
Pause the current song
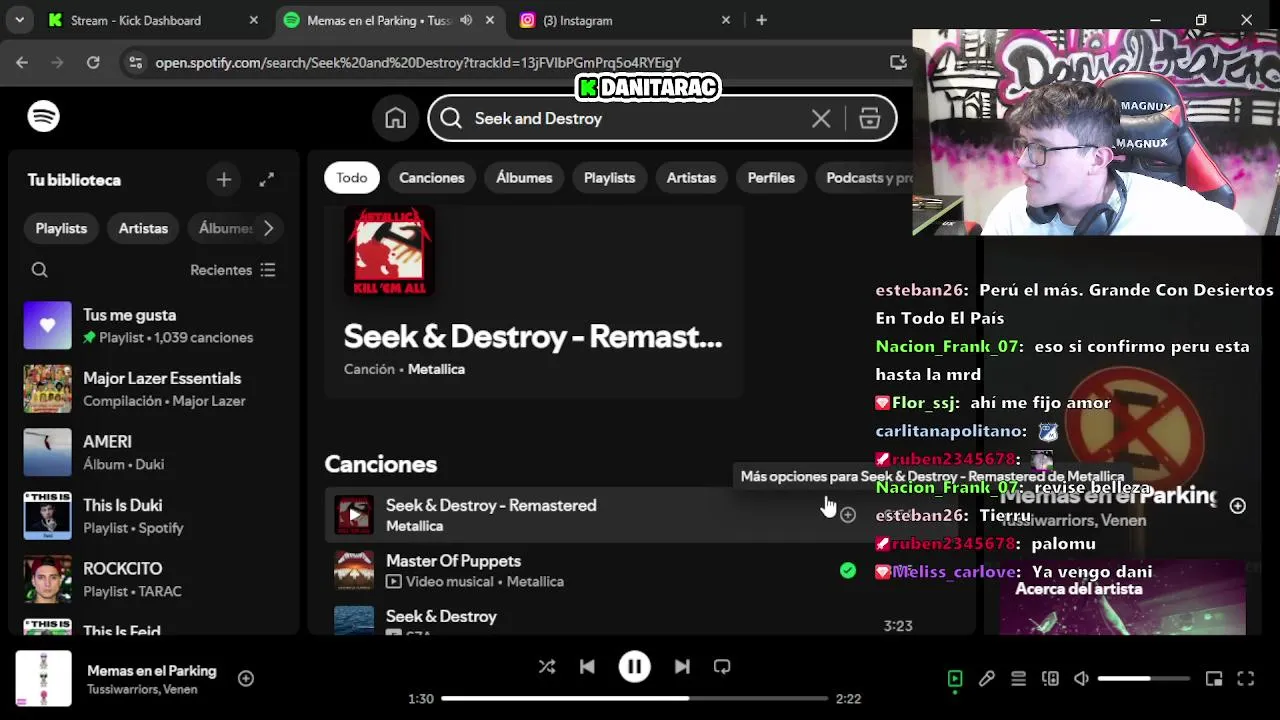point(634,667)
